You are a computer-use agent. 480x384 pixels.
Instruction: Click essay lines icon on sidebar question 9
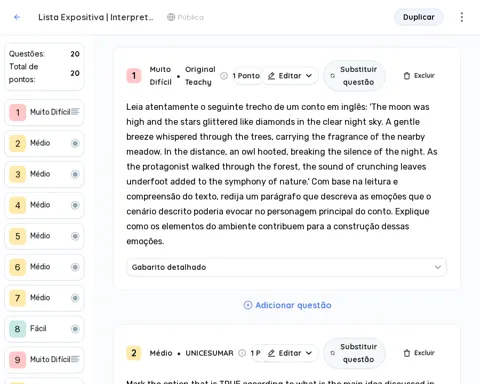[x=75, y=359]
